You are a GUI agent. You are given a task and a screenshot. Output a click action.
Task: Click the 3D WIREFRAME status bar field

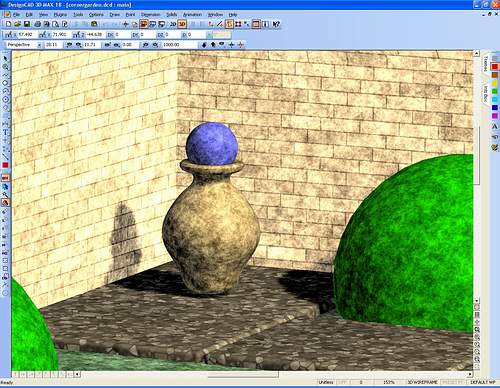pos(422,382)
